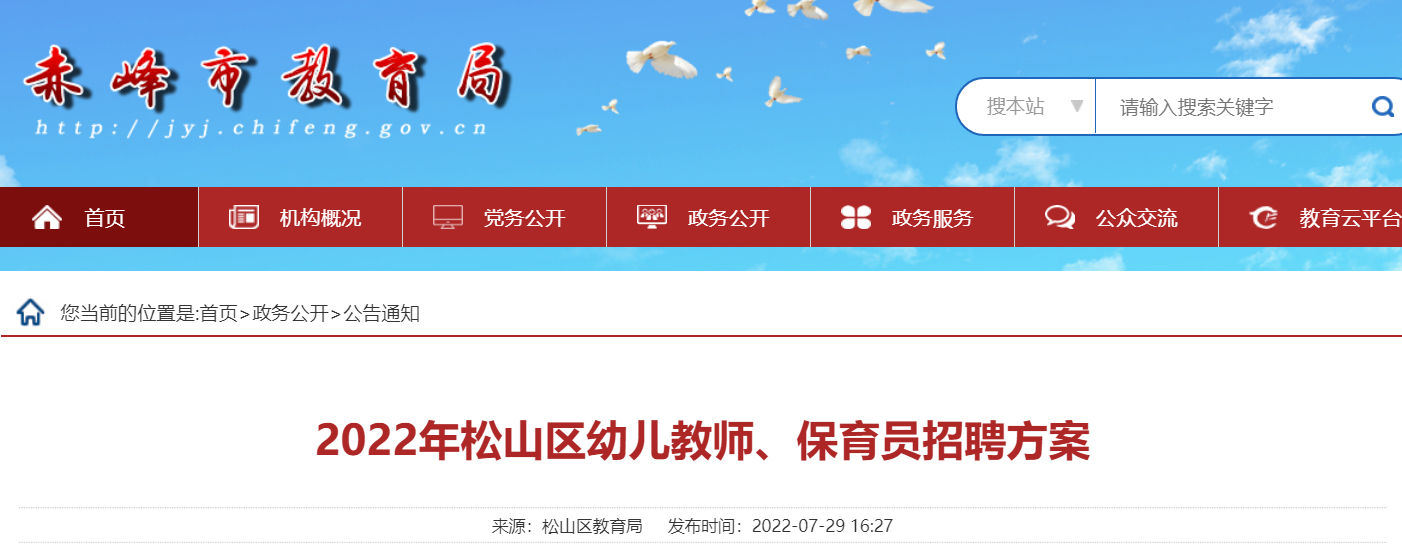Click the newspaper icon beside 机构概况

click(x=244, y=217)
